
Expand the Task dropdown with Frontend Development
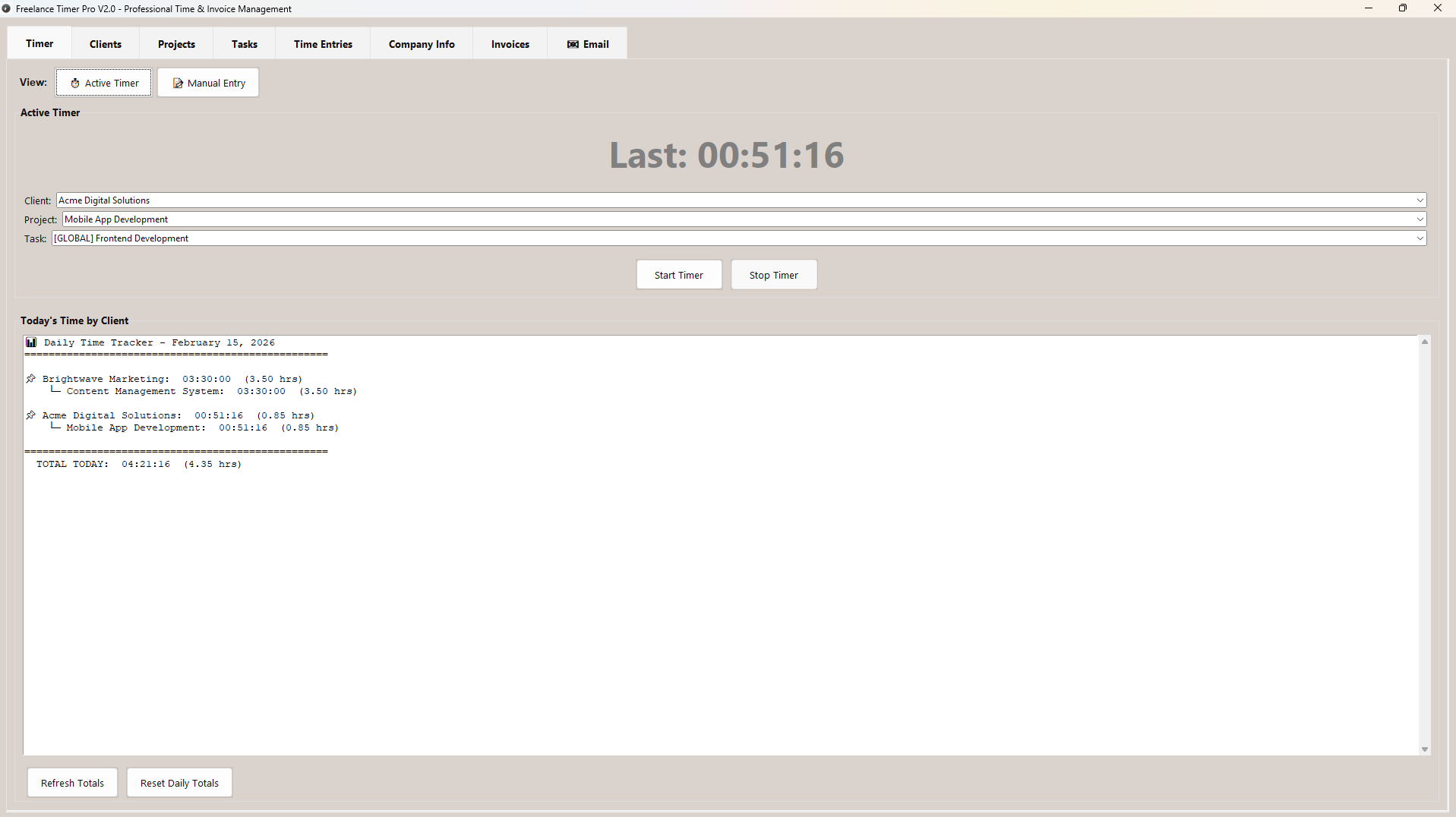click(1420, 238)
